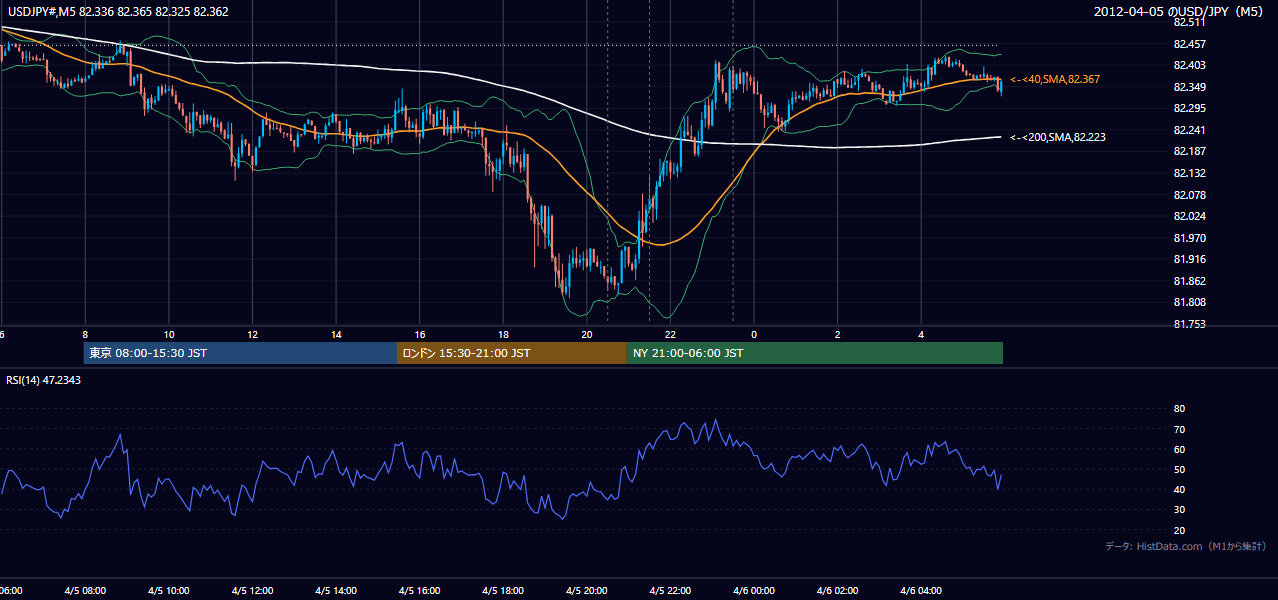Click price axis value 82.241
Image resolution: width=1278 pixels, height=600 pixels.
tap(1190, 130)
